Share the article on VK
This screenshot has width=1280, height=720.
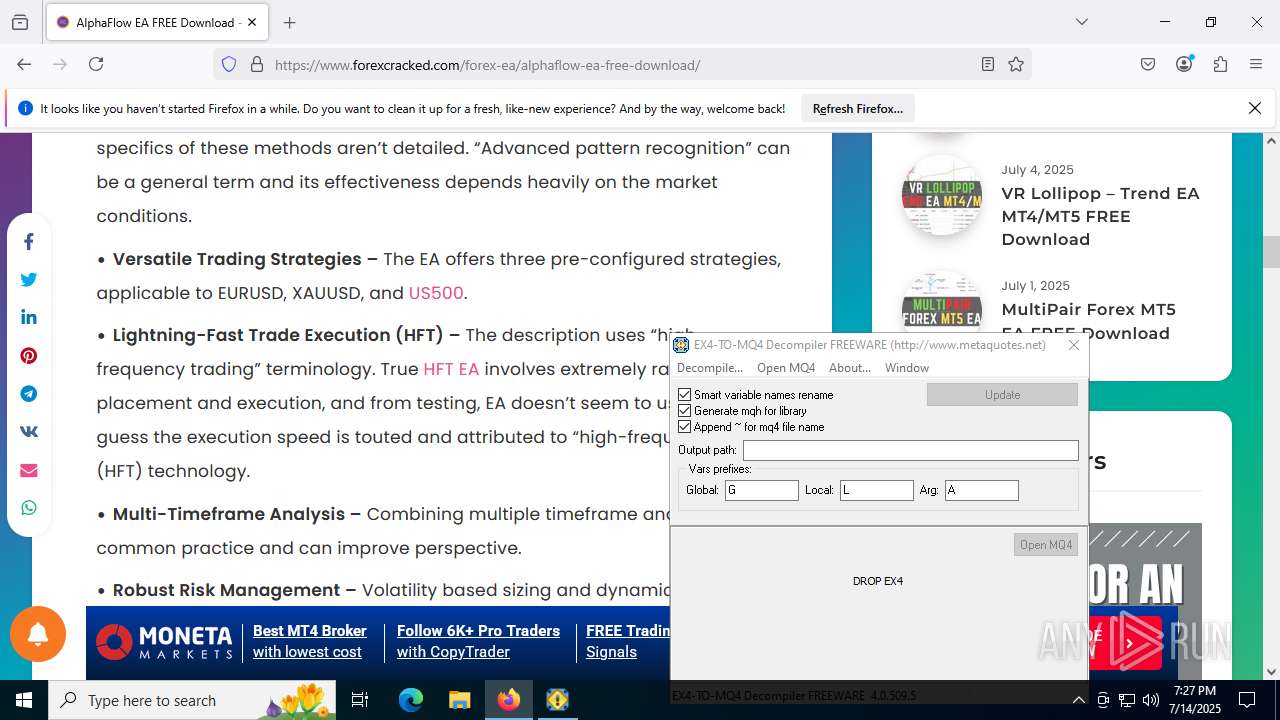(x=29, y=432)
